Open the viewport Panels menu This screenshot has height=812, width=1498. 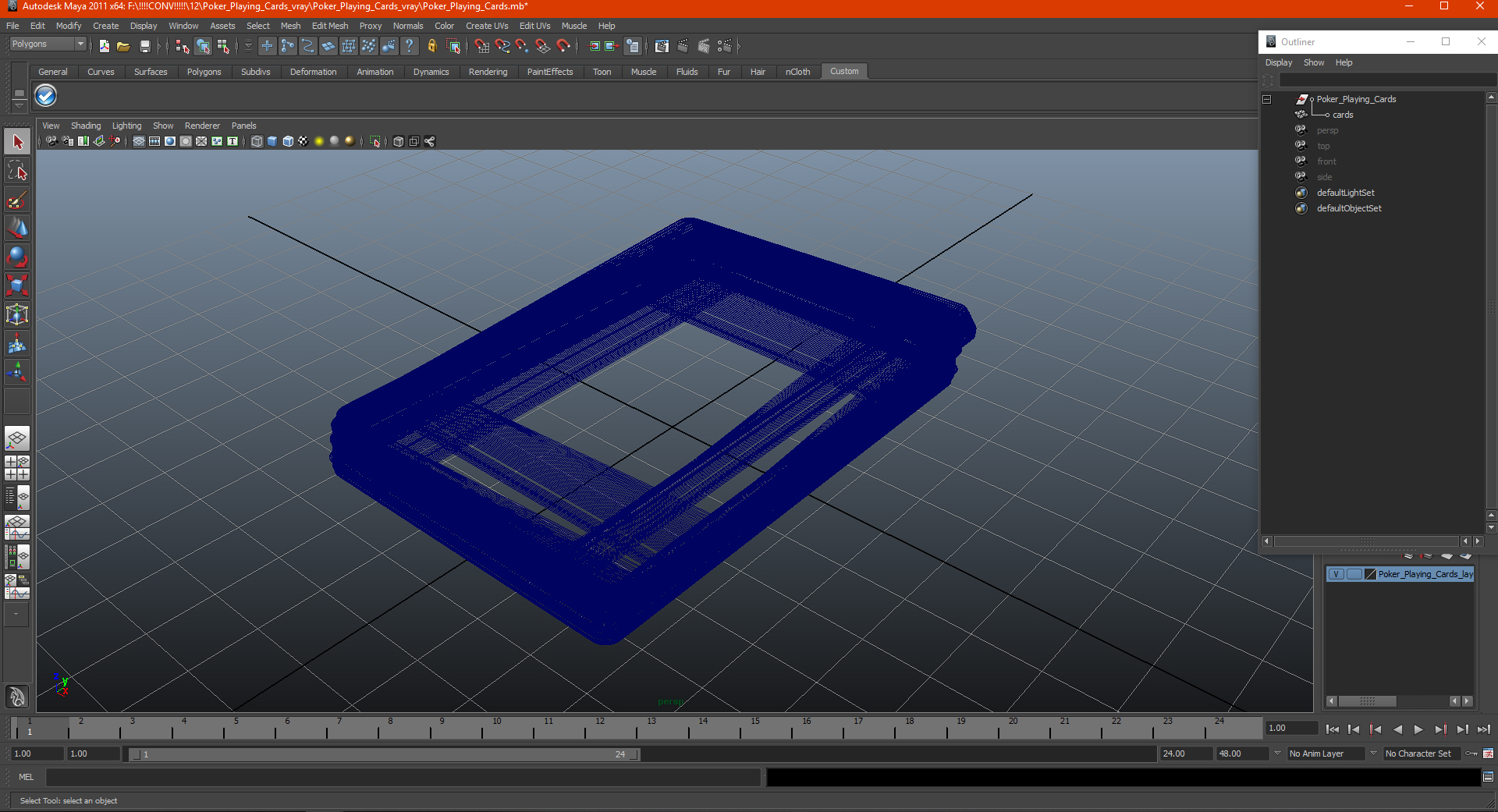tap(243, 126)
